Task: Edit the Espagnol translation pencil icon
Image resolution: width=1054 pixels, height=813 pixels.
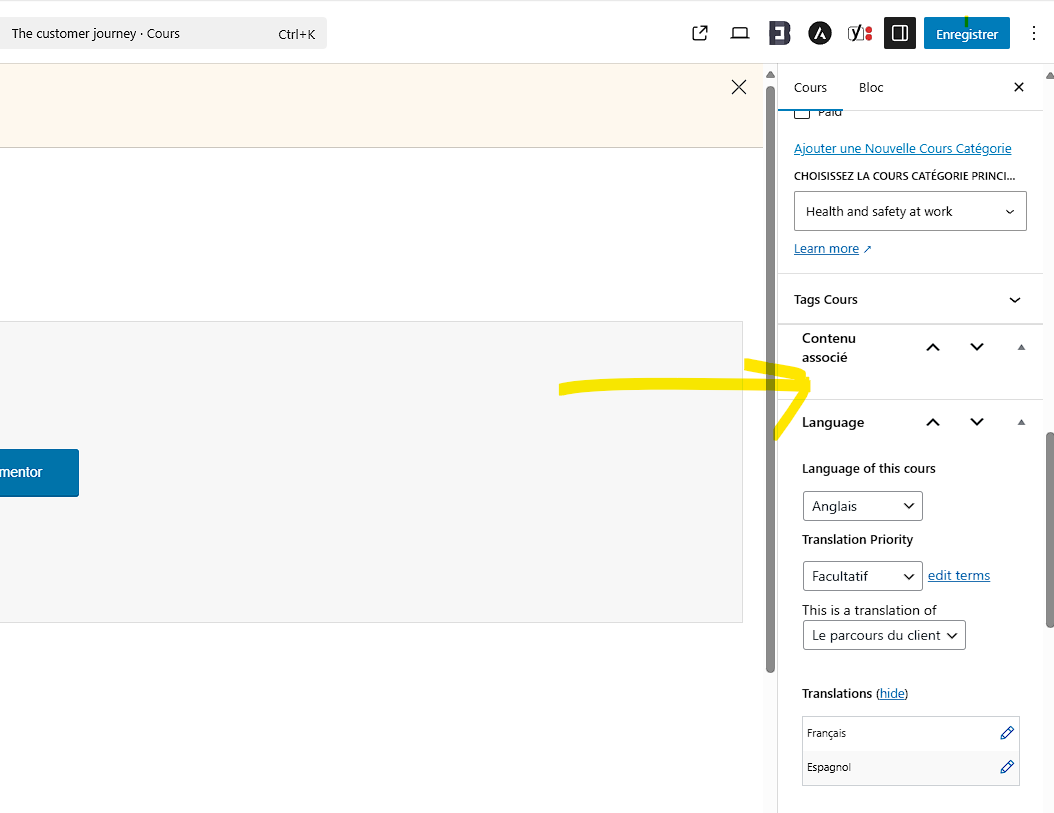Action: [x=1007, y=767]
